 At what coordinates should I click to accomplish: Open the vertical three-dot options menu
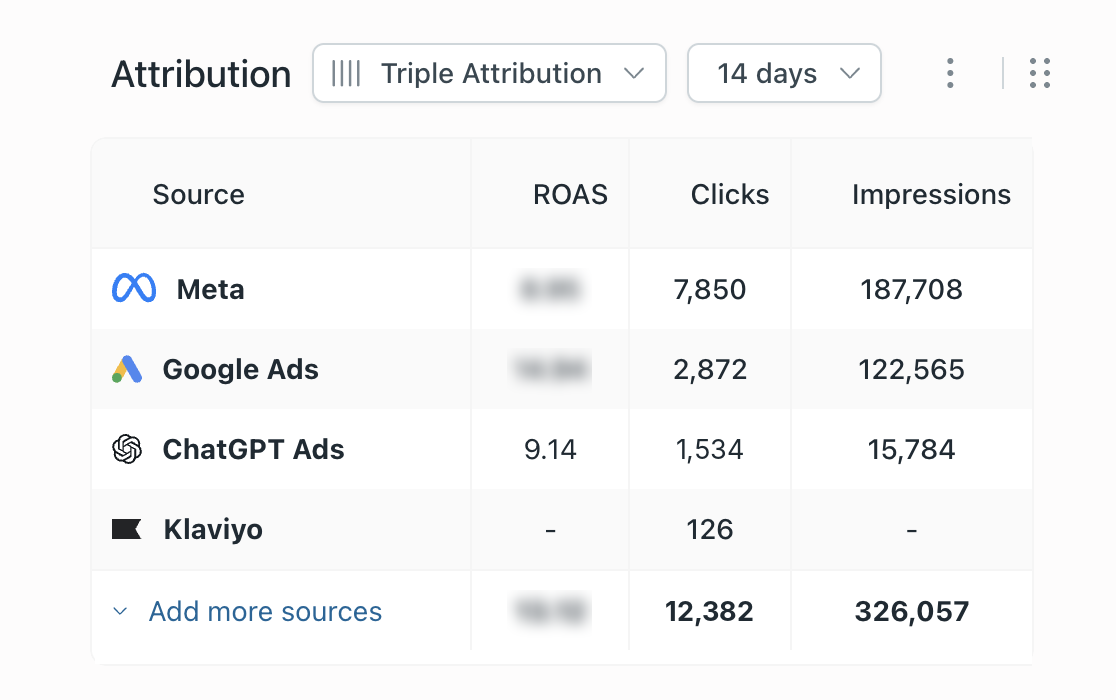[x=950, y=73]
